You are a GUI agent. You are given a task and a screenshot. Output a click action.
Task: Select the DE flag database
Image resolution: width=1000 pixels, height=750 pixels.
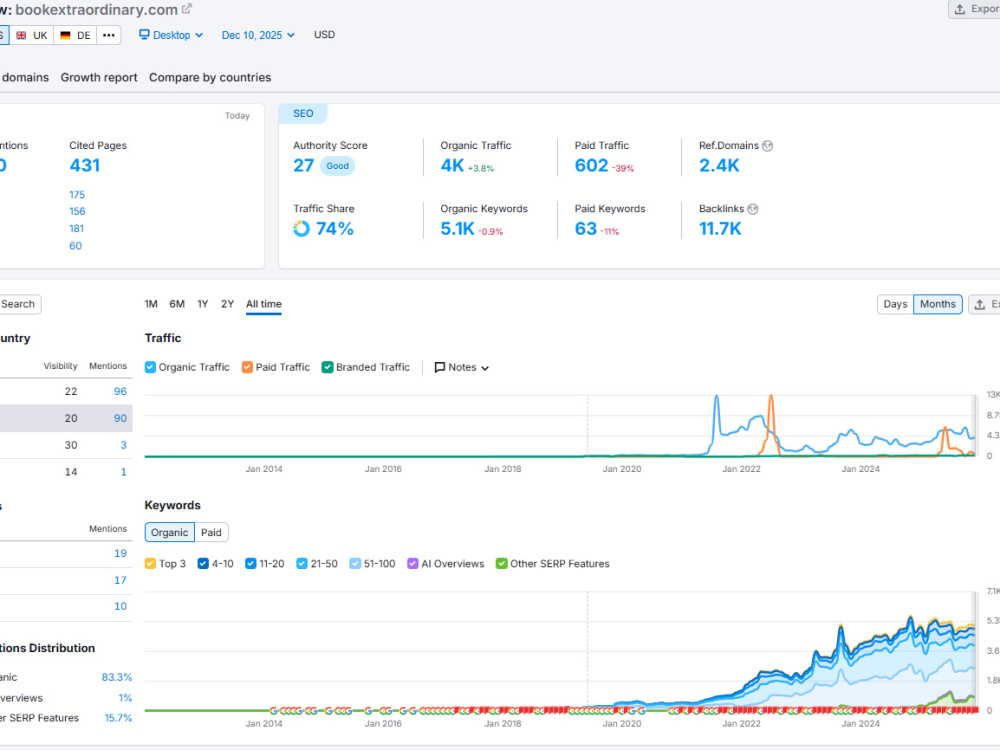click(75, 35)
